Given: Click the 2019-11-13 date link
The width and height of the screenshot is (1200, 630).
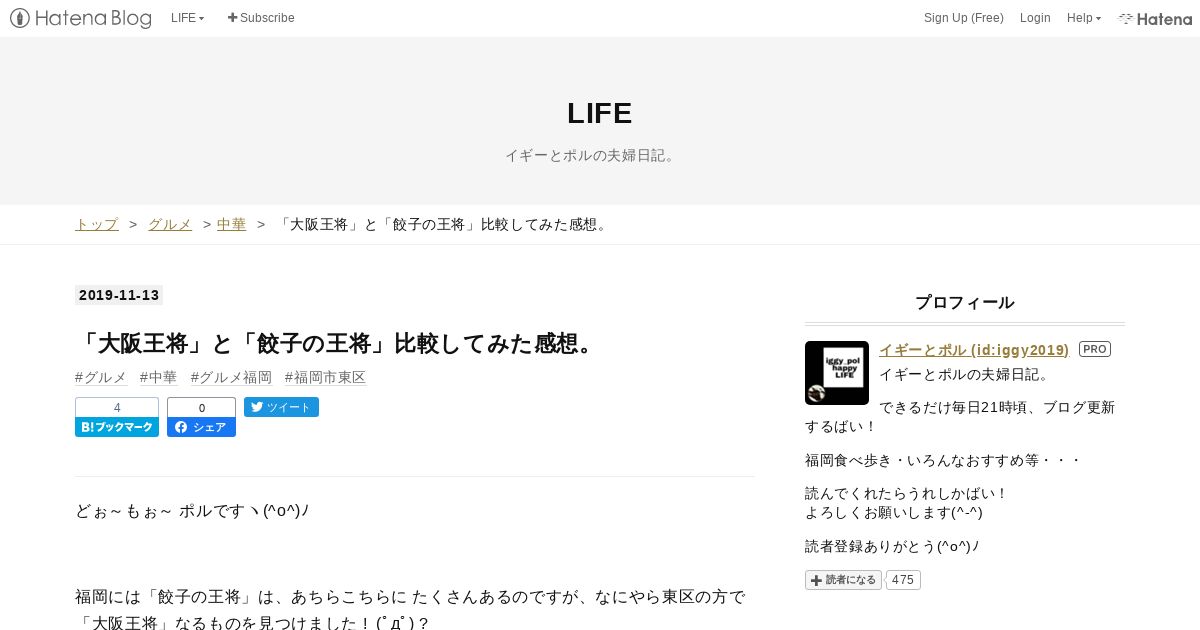Looking at the screenshot, I should [x=119, y=295].
